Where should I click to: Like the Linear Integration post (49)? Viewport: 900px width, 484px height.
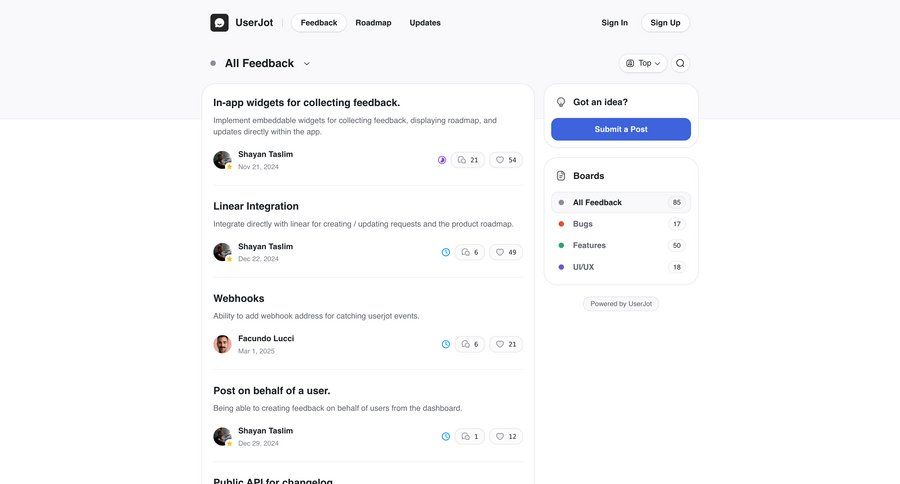[x=506, y=252]
